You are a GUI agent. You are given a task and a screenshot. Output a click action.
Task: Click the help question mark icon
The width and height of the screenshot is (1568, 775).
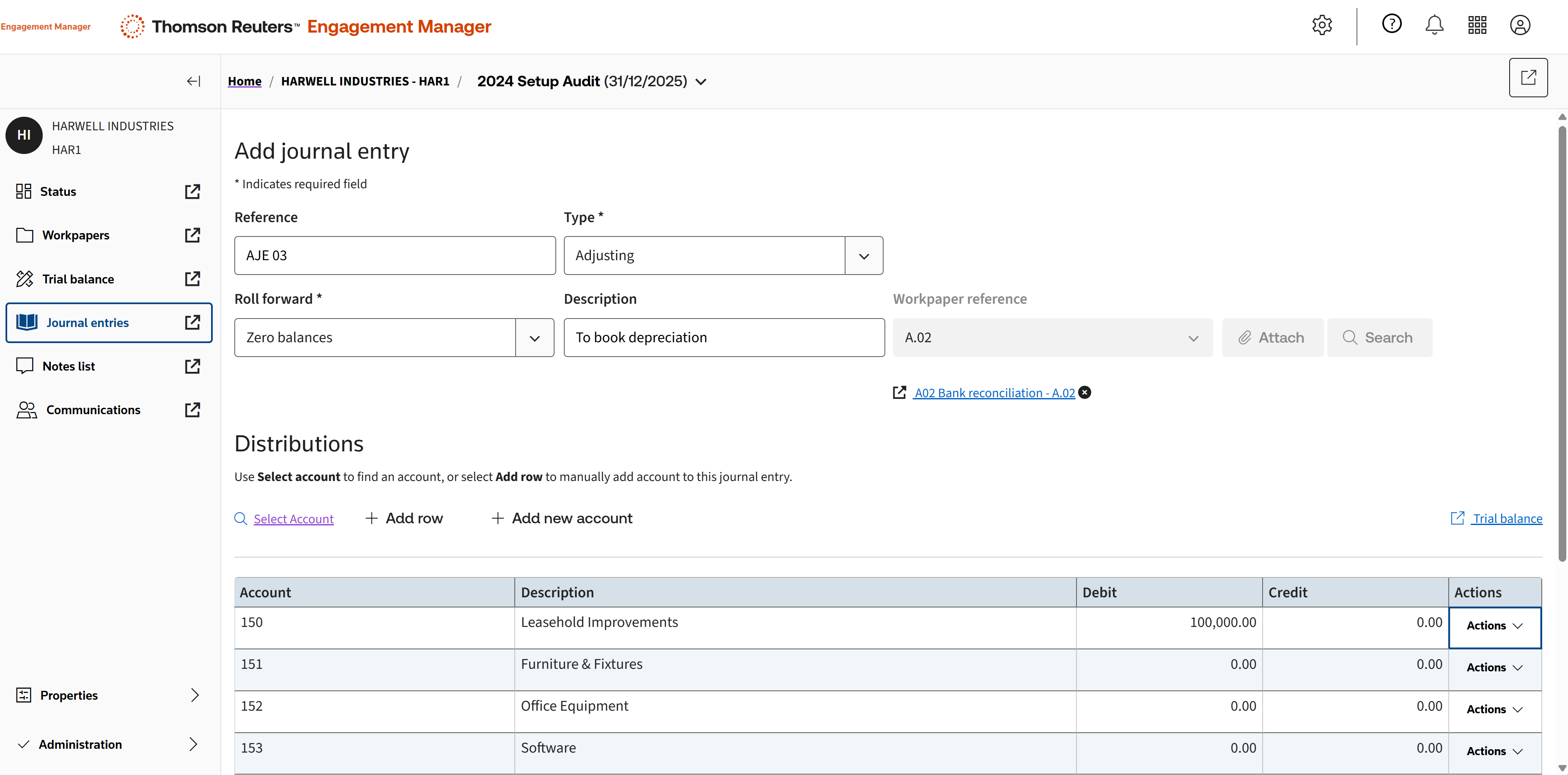1392,25
